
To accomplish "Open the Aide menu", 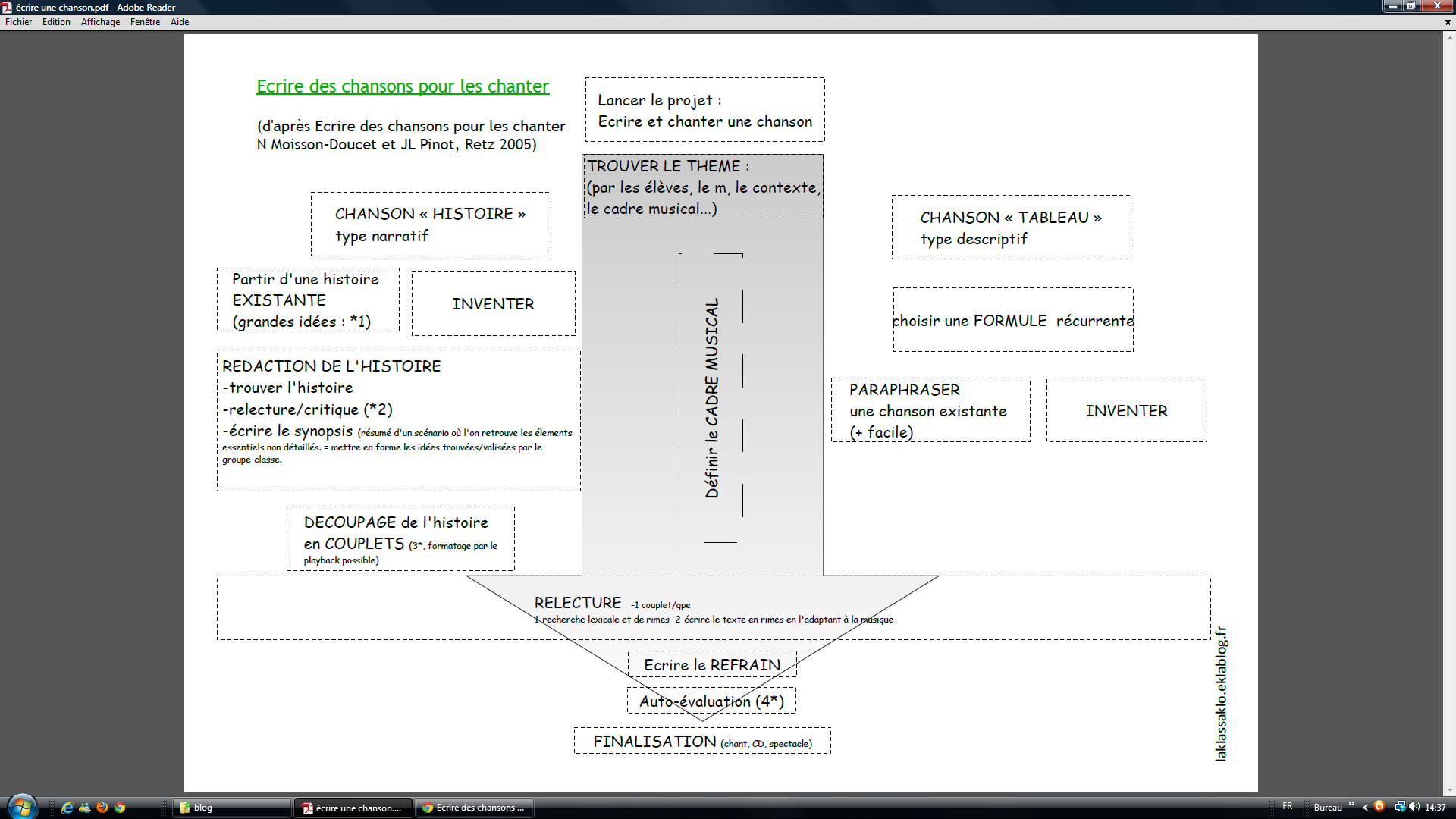I will (x=180, y=22).
